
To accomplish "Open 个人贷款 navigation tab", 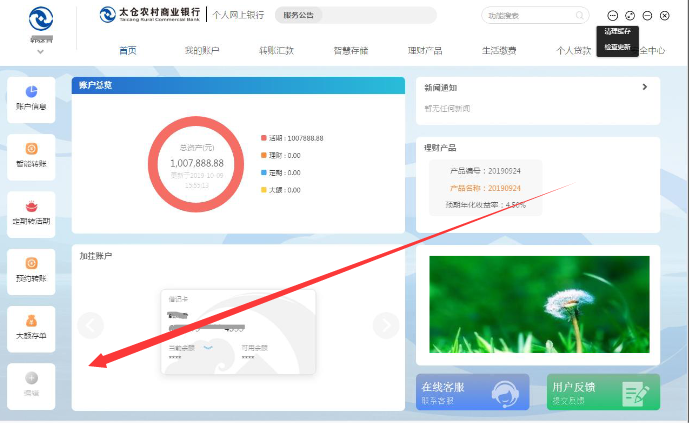I will [x=573, y=51].
